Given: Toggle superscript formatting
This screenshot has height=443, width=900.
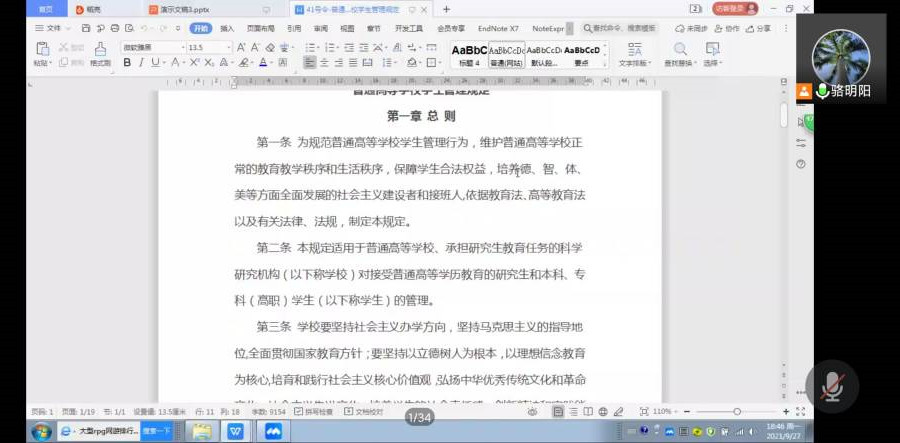Looking at the screenshot, I should click(x=192, y=62).
